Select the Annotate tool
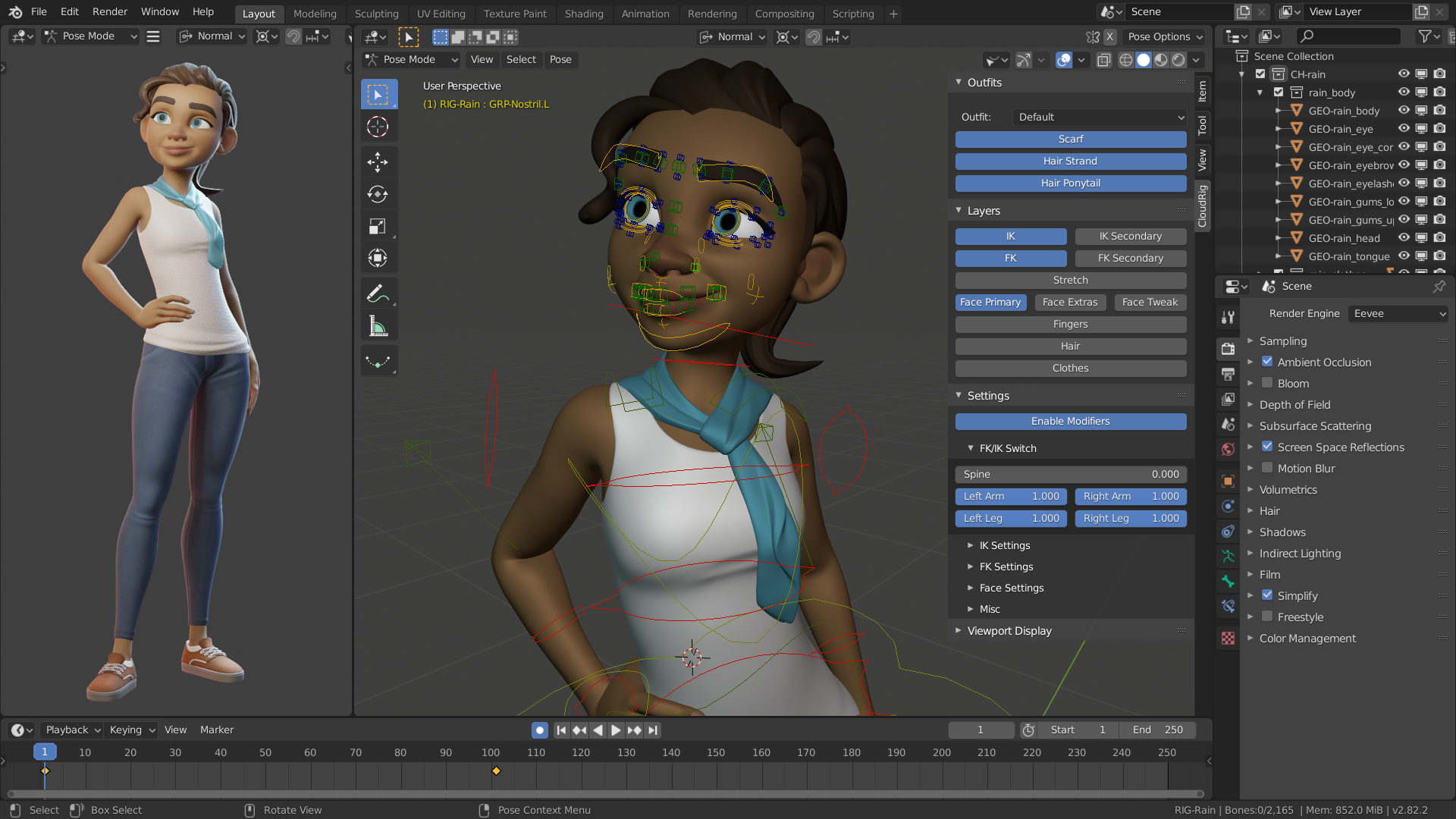Screen dimensions: 1456x819 pyautogui.click(x=378, y=292)
